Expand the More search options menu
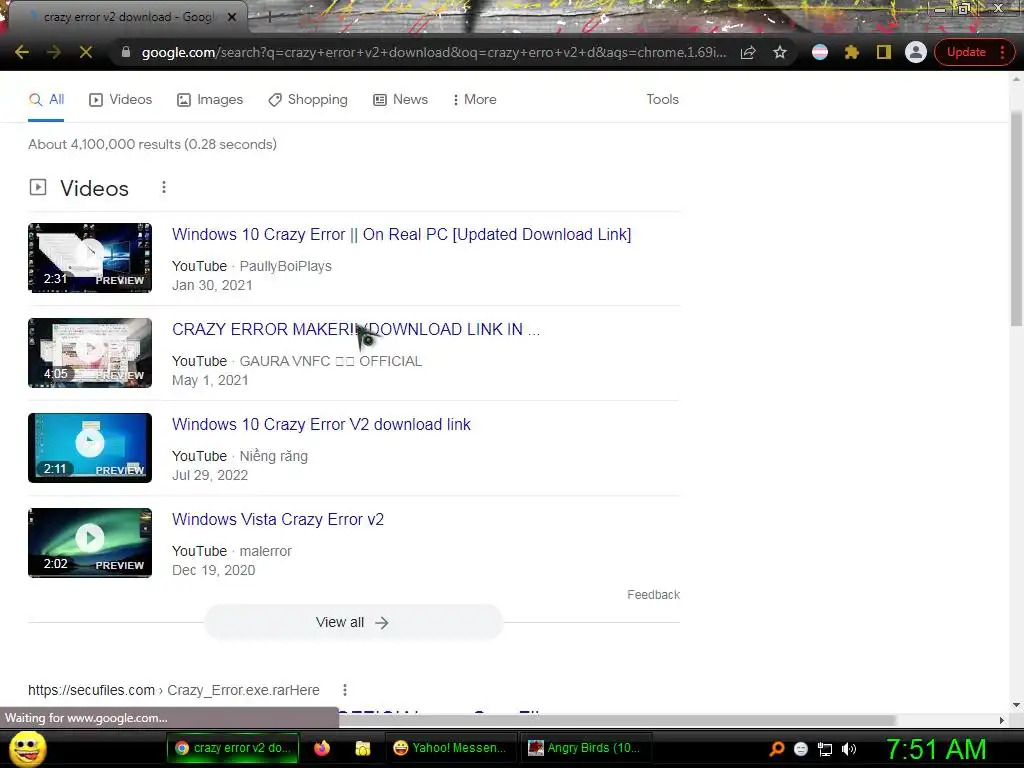The image size is (1024, 768). tap(475, 99)
